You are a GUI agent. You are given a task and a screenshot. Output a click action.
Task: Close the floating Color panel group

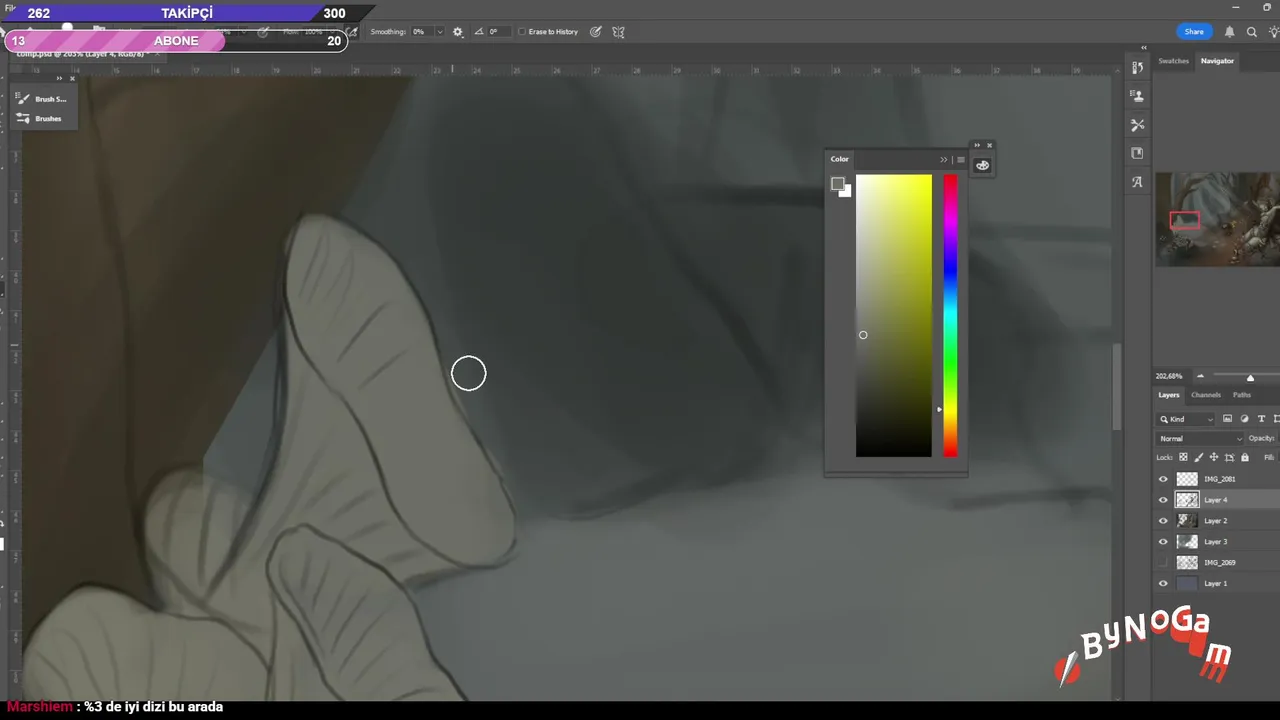990,145
